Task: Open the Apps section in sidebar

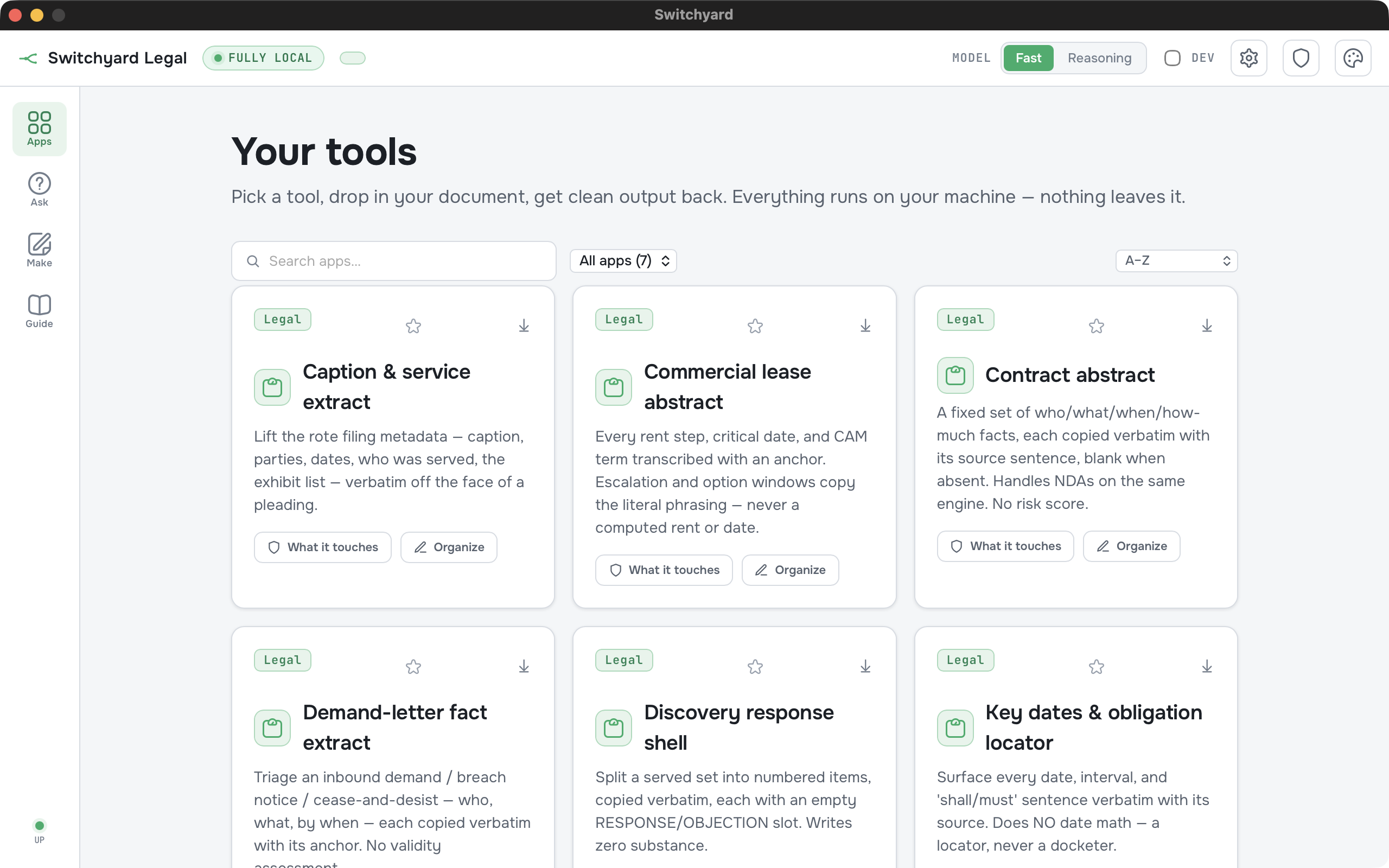Action: tap(40, 129)
